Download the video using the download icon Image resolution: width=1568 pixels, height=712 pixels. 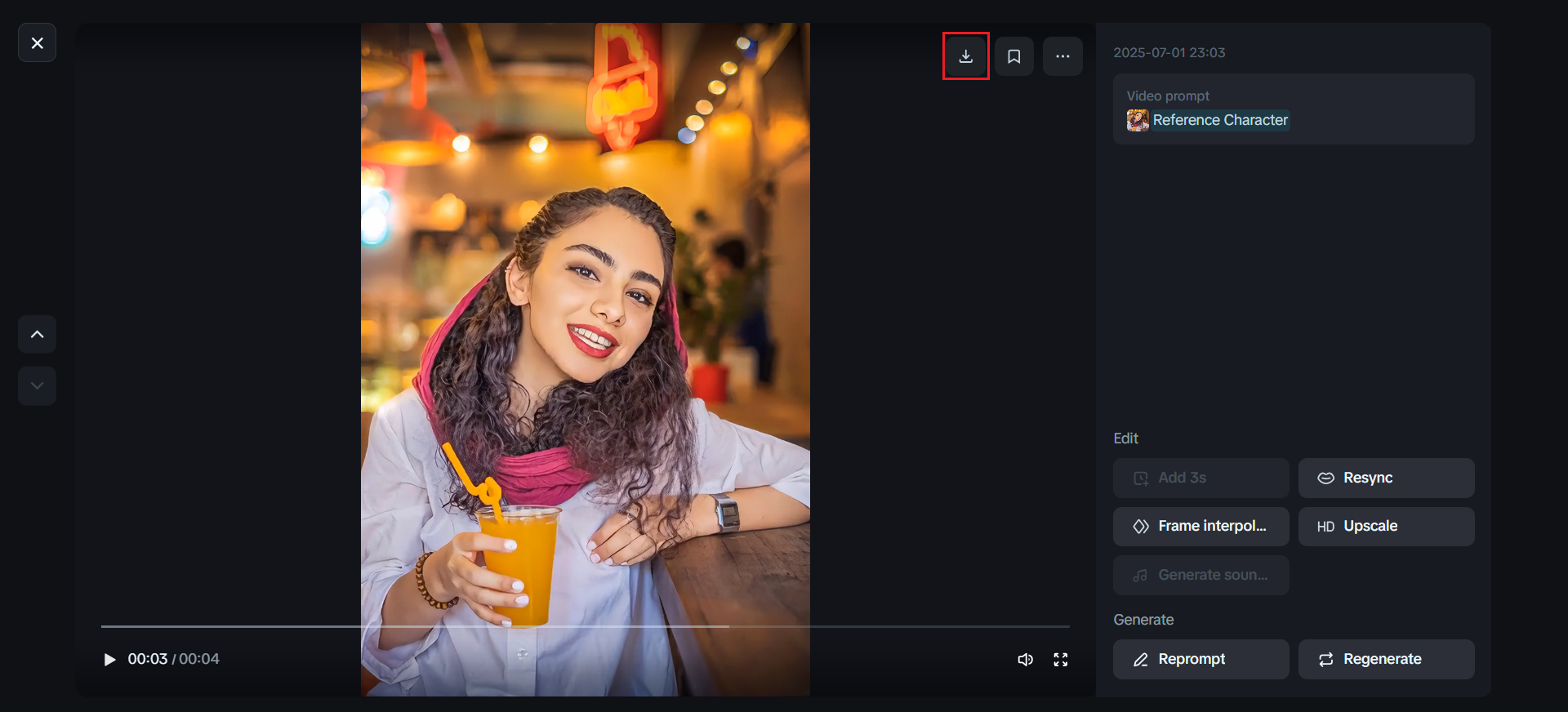coord(966,56)
